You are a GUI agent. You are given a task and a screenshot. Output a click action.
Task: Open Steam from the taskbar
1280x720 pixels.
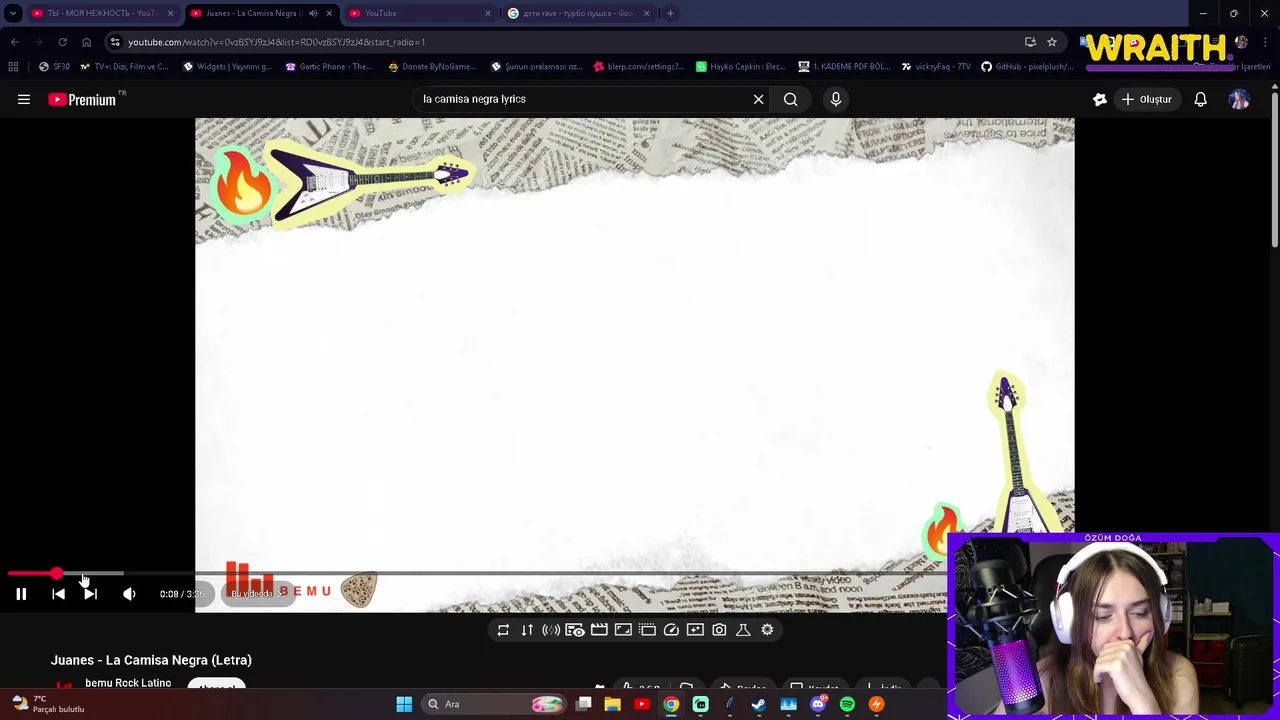(x=759, y=704)
